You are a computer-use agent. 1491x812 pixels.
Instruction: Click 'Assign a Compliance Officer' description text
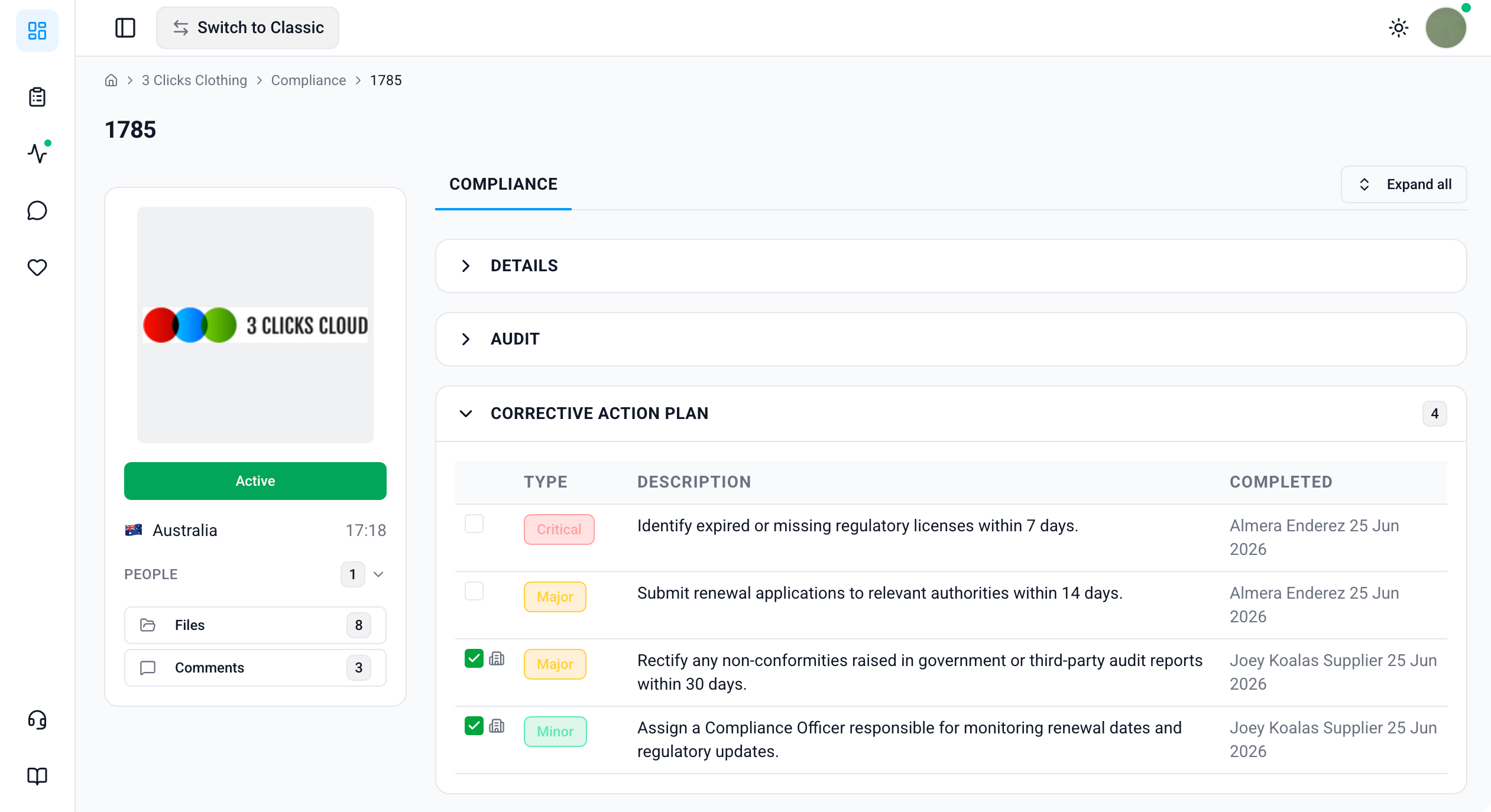point(909,740)
